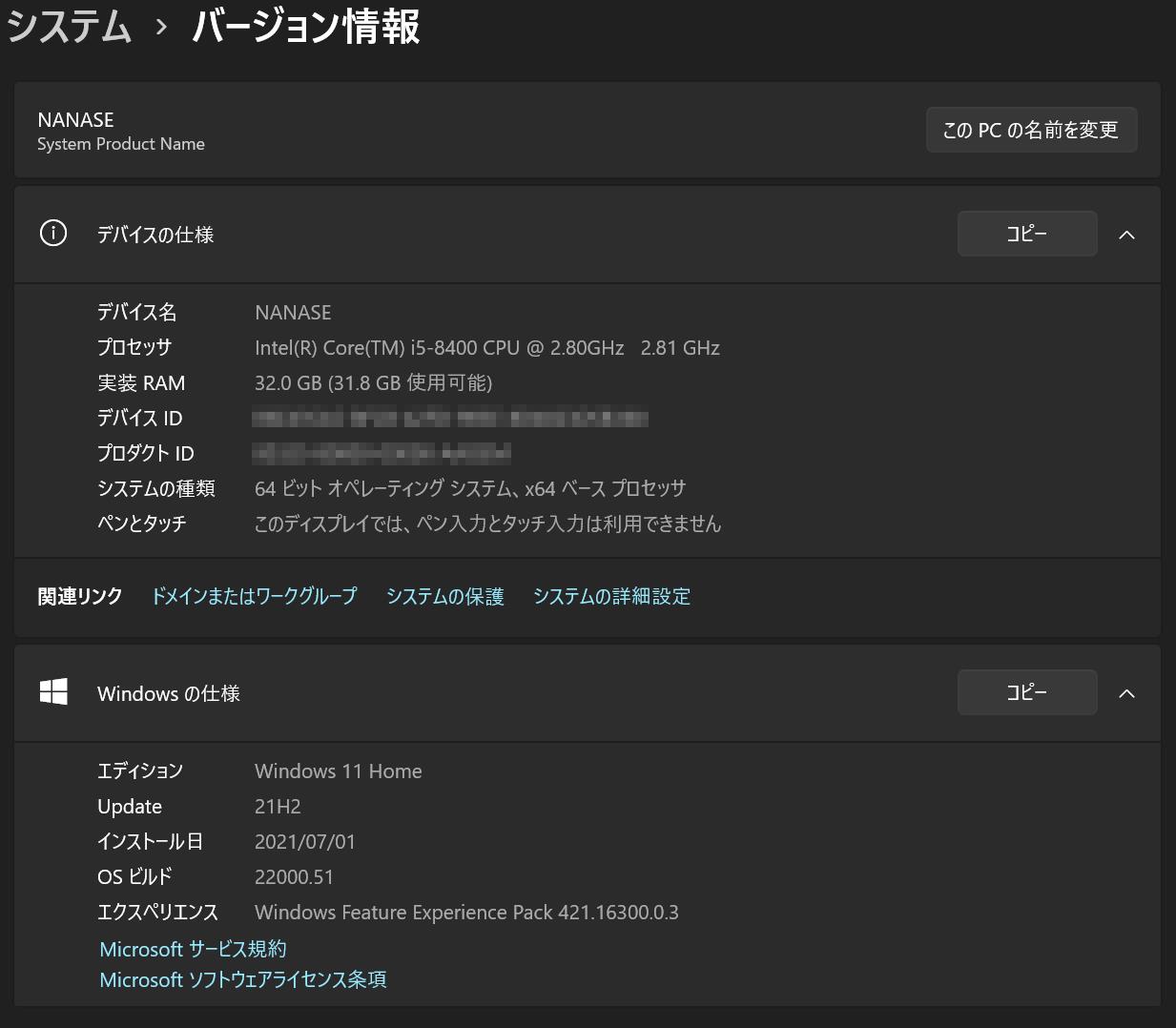Click the インストール日 label
The height and width of the screenshot is (1028, 1176).
(151, 841)
